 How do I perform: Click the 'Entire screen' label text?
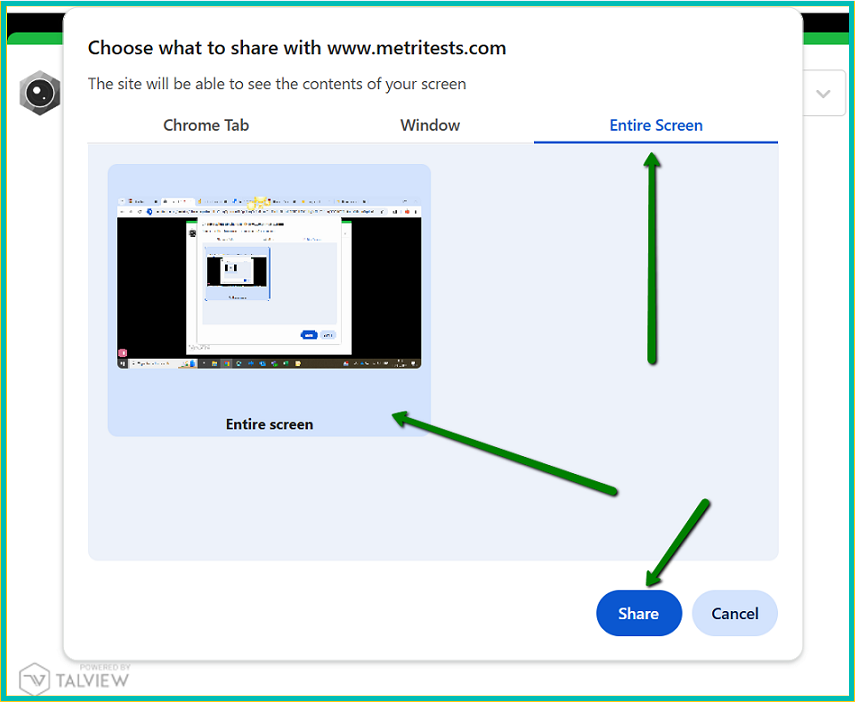coord(269,424)
